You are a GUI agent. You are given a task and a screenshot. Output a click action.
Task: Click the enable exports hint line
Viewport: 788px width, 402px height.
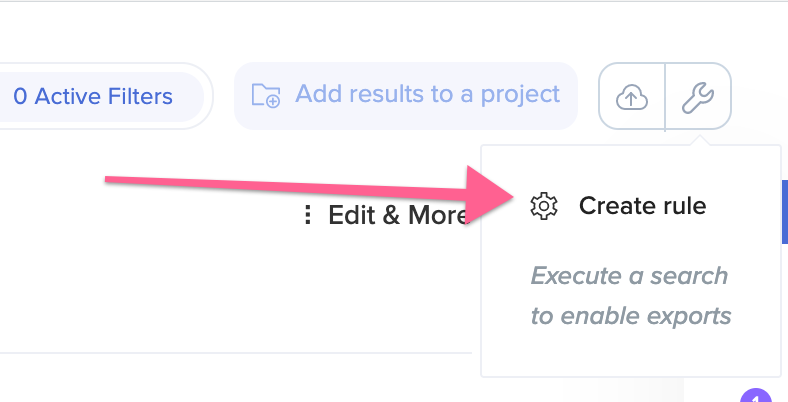tap(631, 316)
